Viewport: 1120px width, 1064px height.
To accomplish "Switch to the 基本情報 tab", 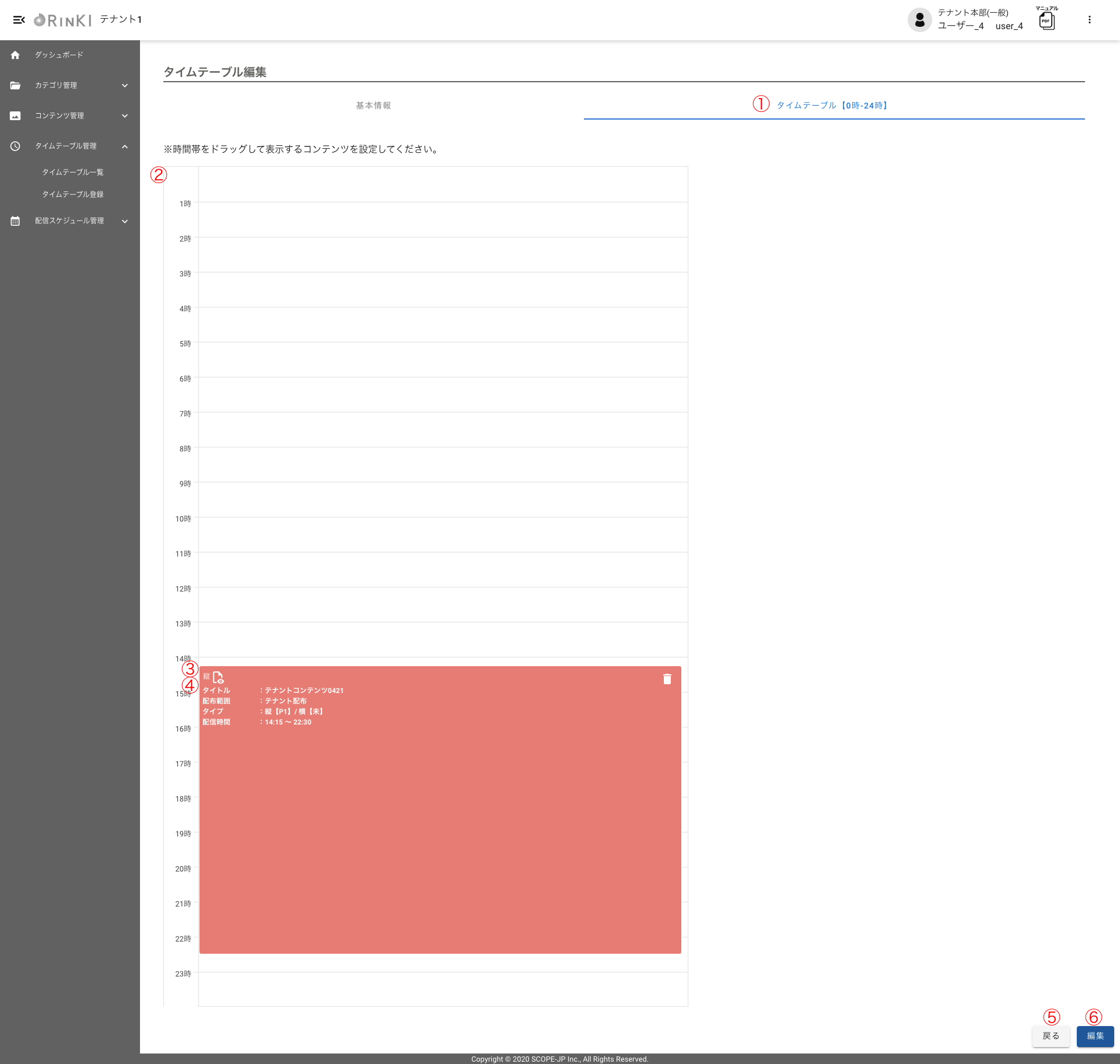I will (373, 106).
